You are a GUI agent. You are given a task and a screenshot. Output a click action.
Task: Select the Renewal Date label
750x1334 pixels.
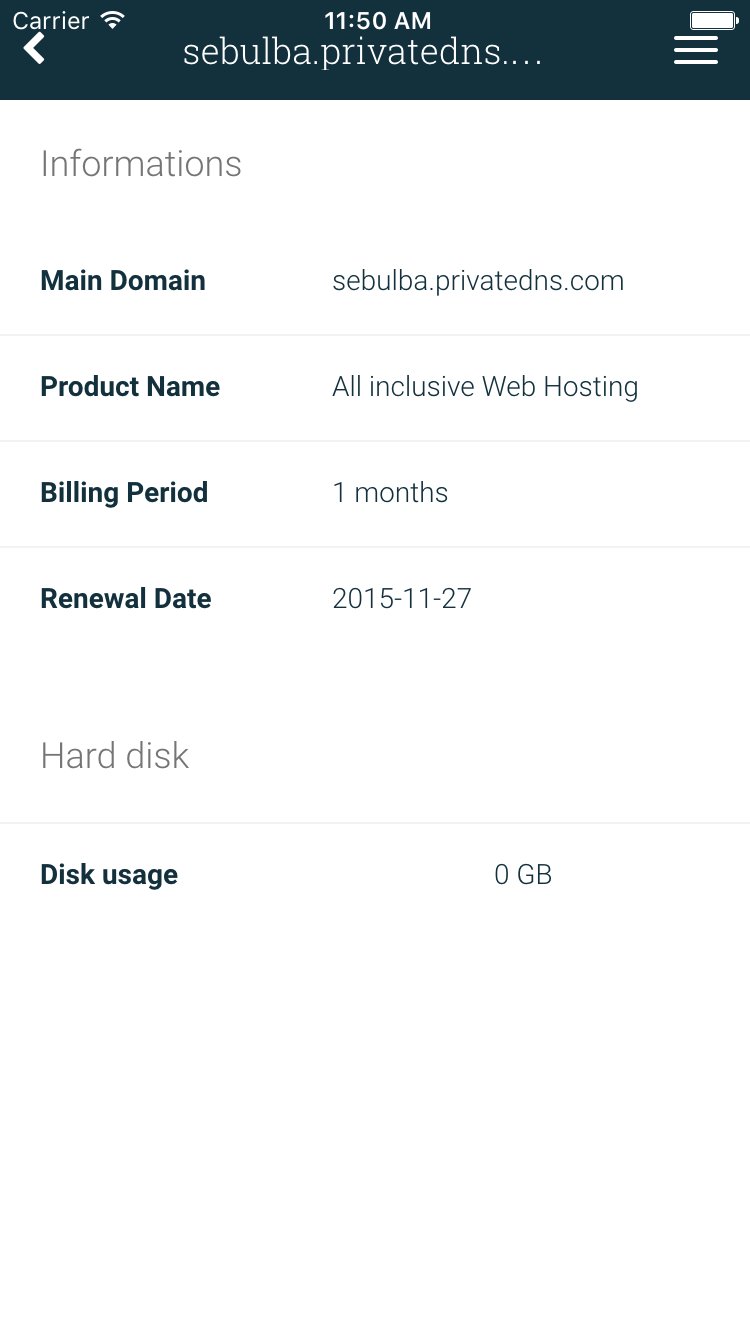[x=126, y=599]
